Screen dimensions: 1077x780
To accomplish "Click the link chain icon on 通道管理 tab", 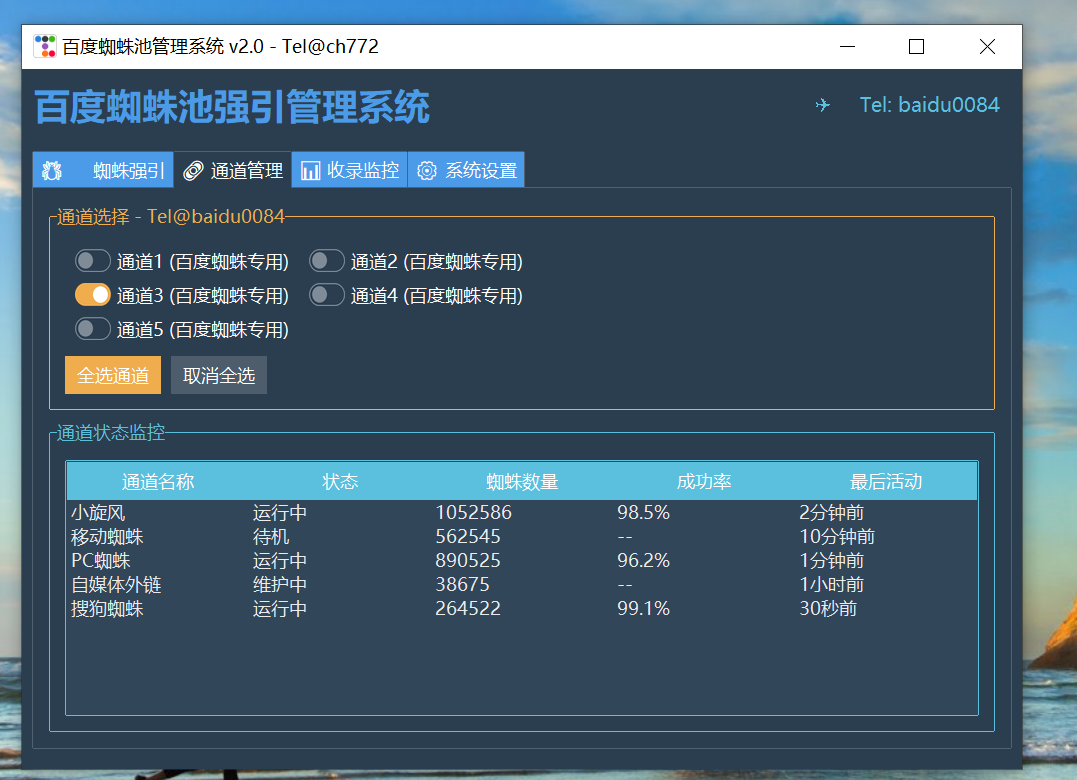I will click(194, 171).
